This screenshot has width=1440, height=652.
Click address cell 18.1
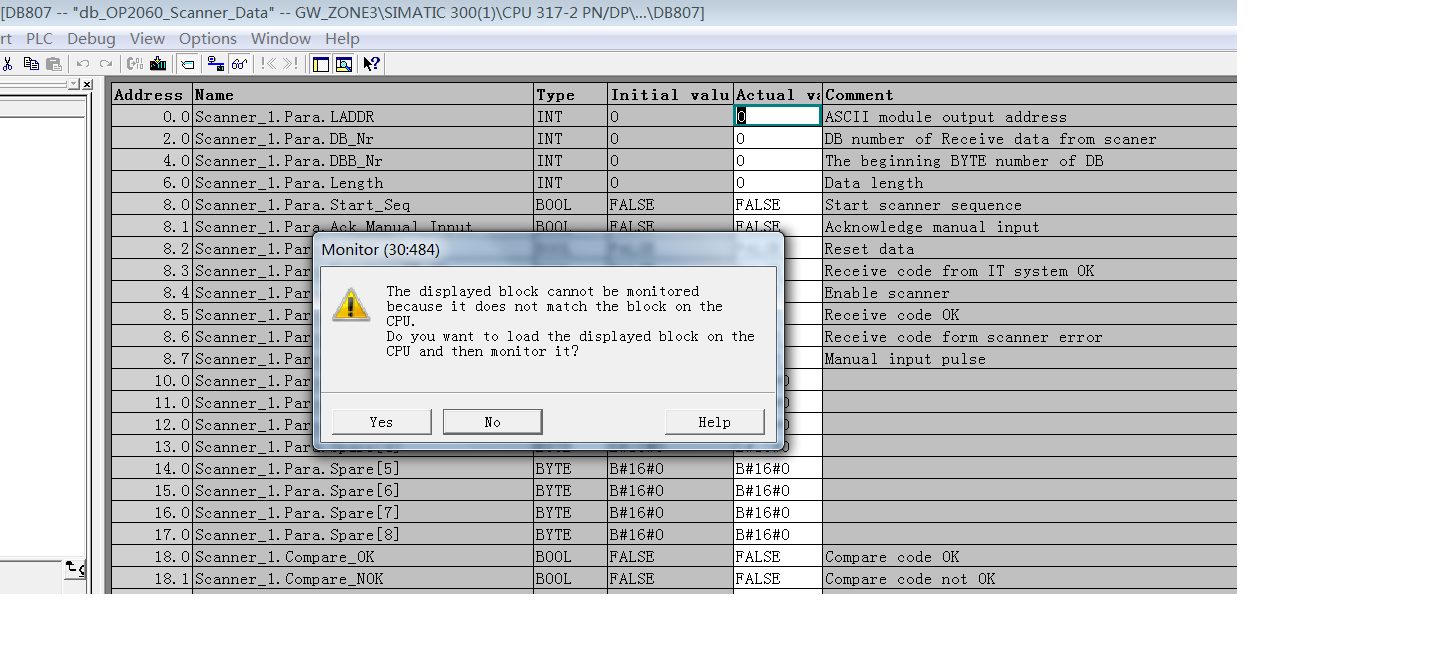(151, 579)
